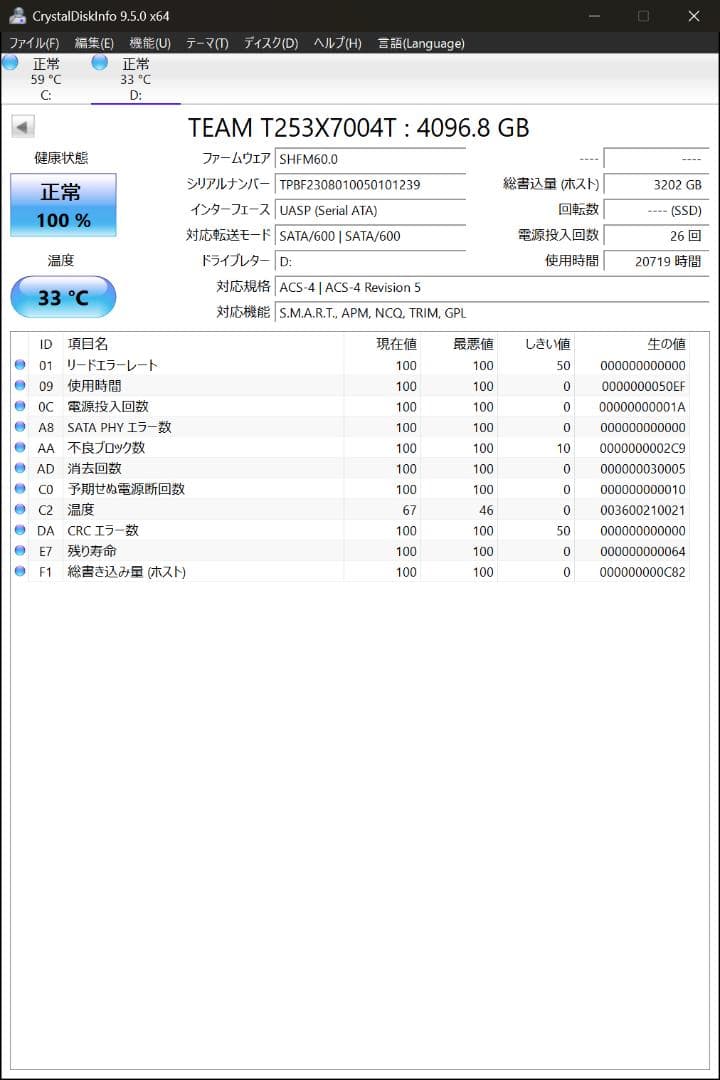Click the firmware field SHFM60.0

[370, 159]
